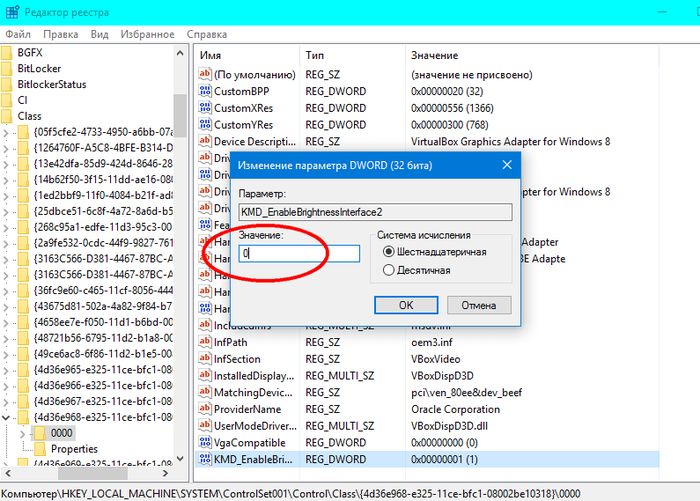Click the VgaCompatible DWORD value icon
The width and height of the screenshot is (700, 501).
coord(205,442)
